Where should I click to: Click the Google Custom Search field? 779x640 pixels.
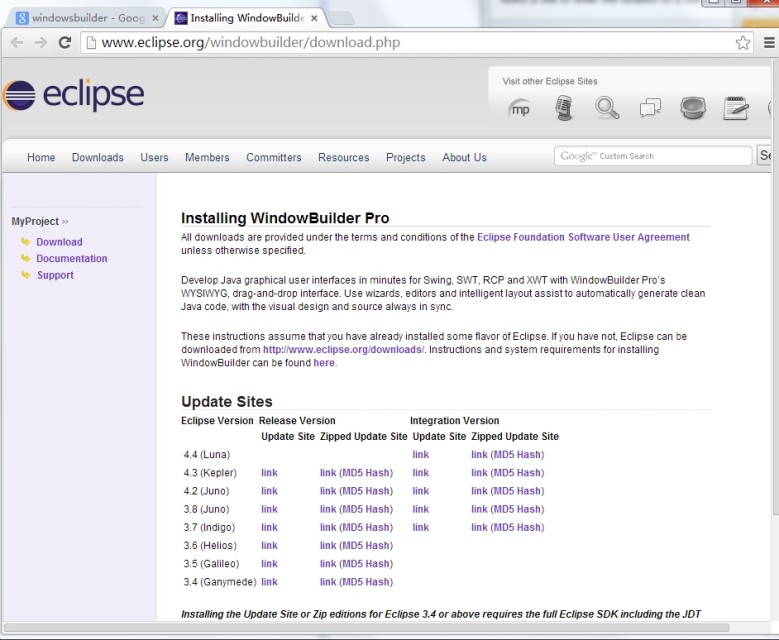[653, 156]
